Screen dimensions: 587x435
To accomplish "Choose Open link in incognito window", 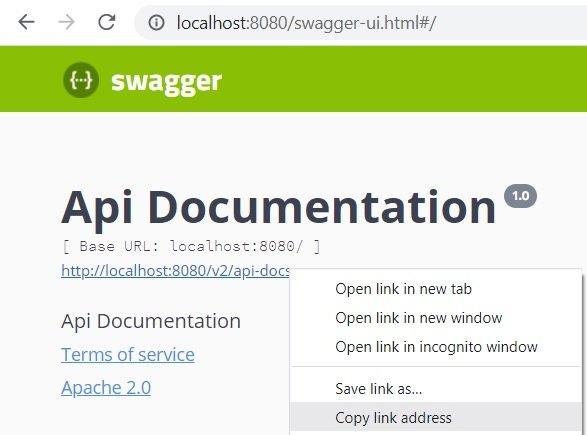I will (436, 347).
